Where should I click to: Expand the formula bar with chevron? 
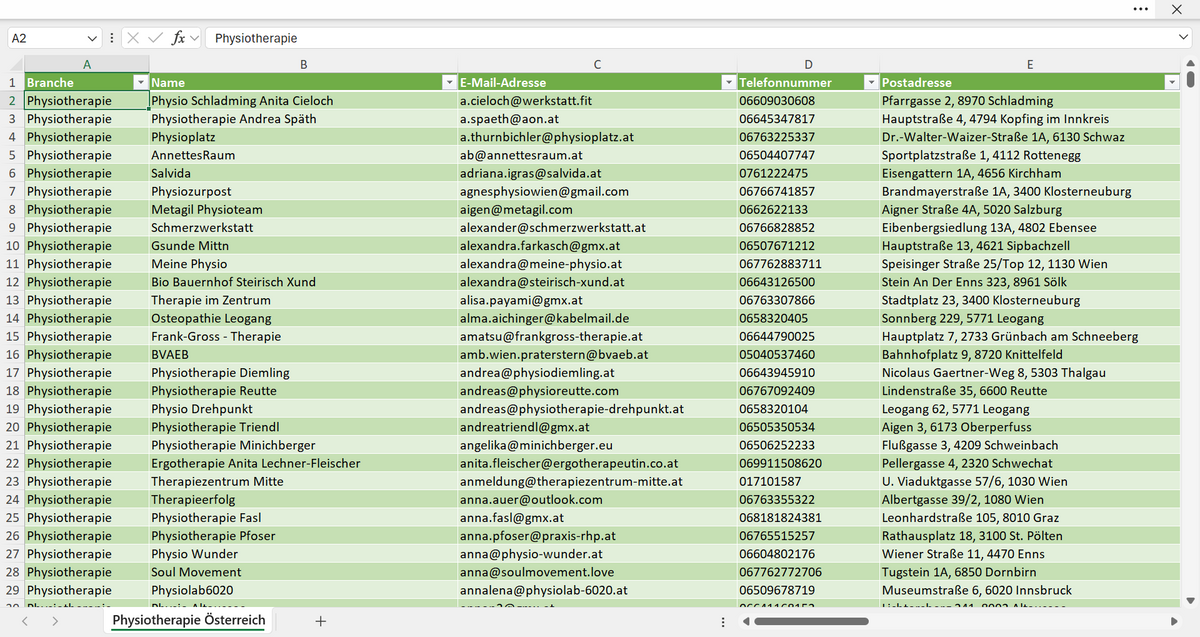tap(1183, 38)
